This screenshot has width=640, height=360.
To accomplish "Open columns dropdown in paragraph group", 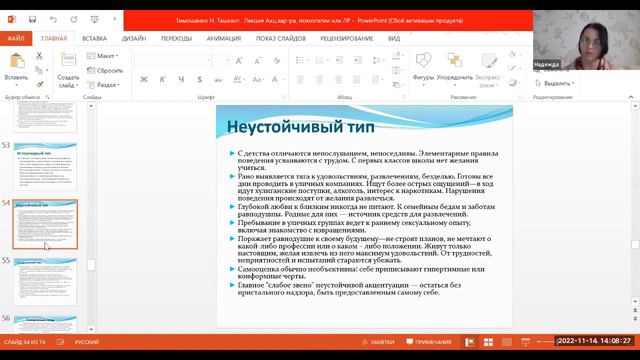I will (x=377, y=80).
